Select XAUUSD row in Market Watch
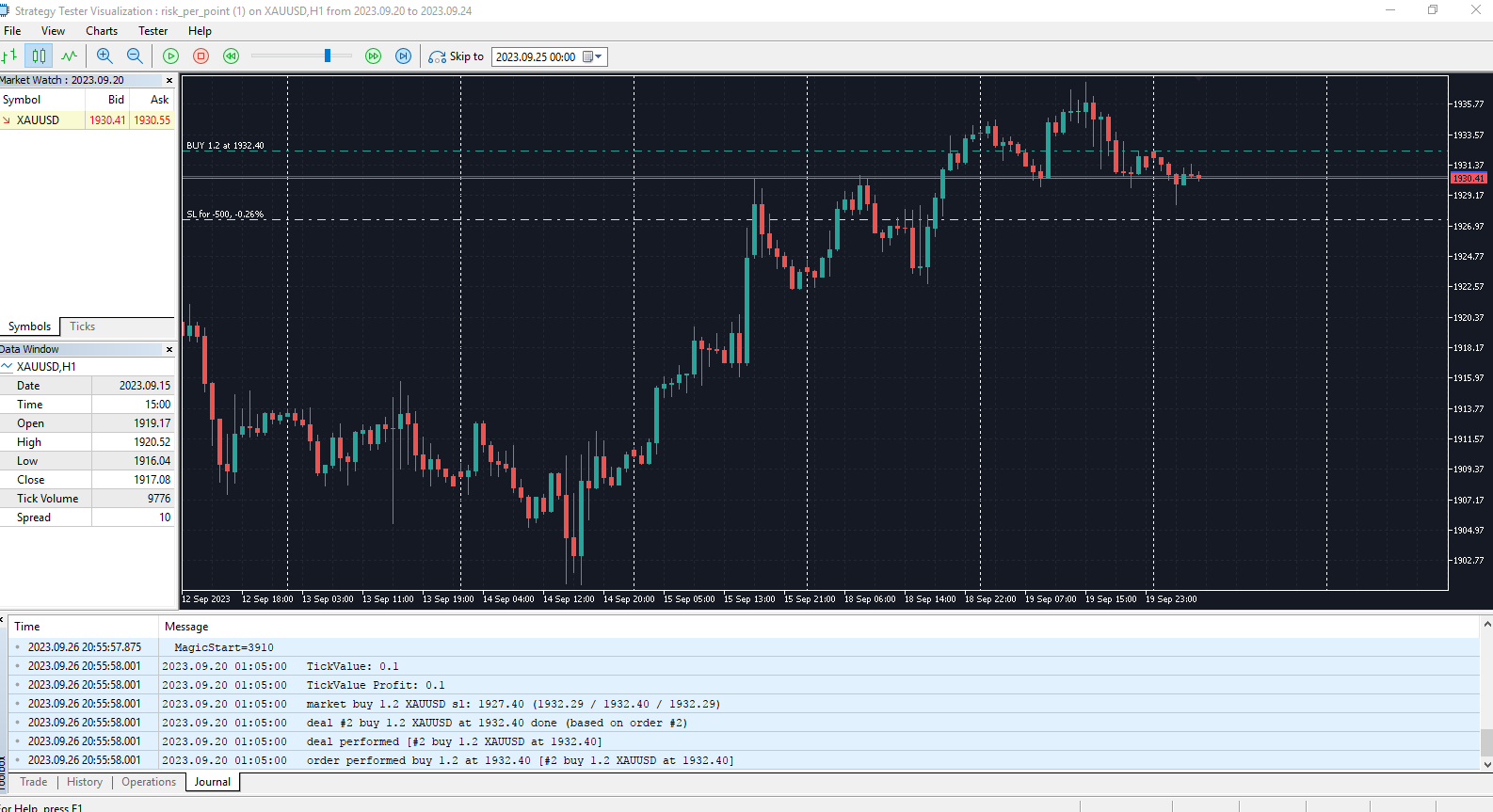 (x=87, y=120)
